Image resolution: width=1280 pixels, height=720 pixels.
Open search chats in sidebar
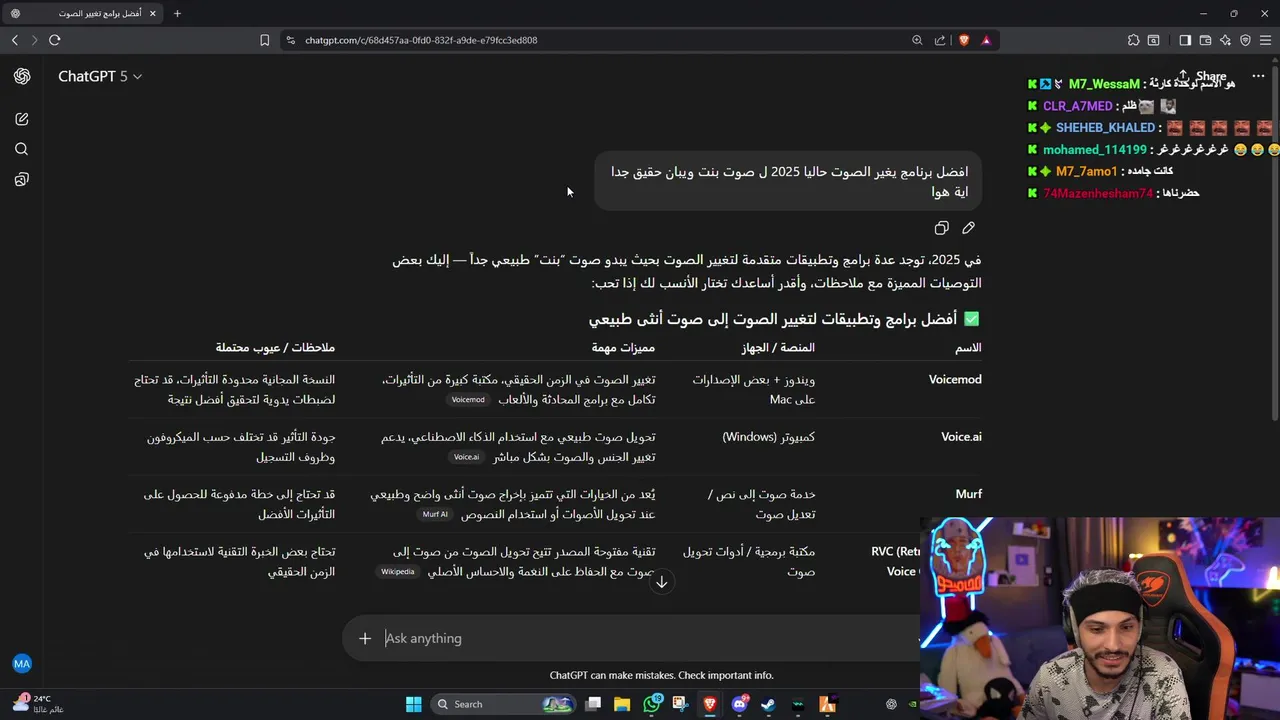pos(22,149)
